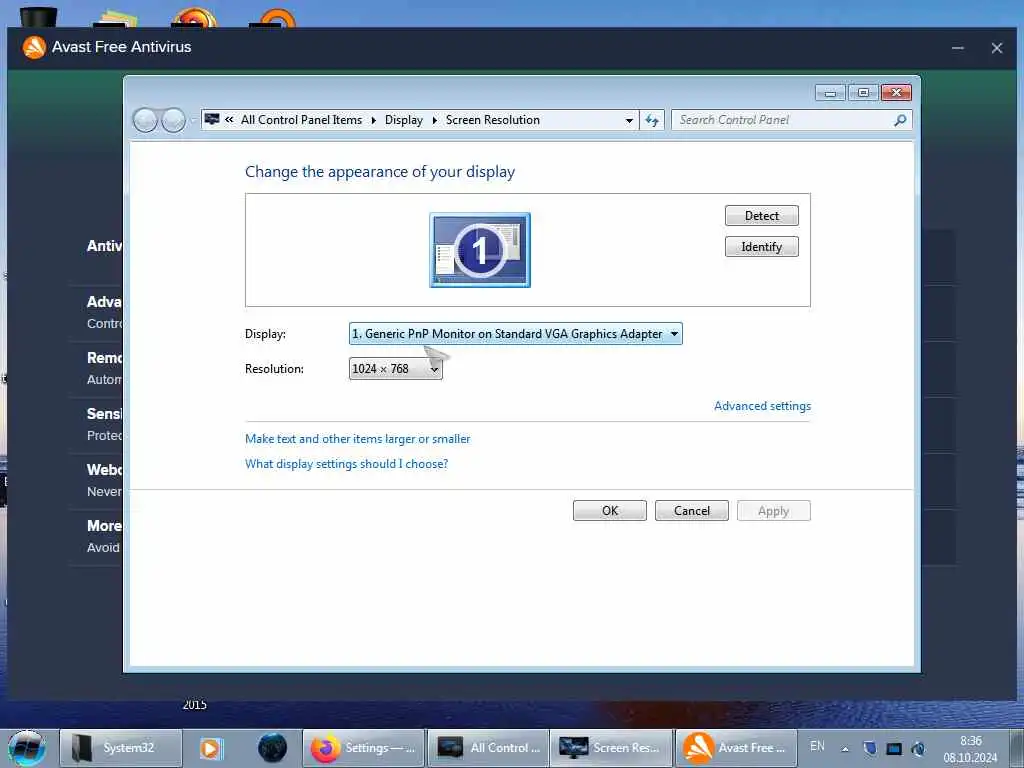
Task: Open the dark globe taskbar icon
Action: click(x=272, y=748)
